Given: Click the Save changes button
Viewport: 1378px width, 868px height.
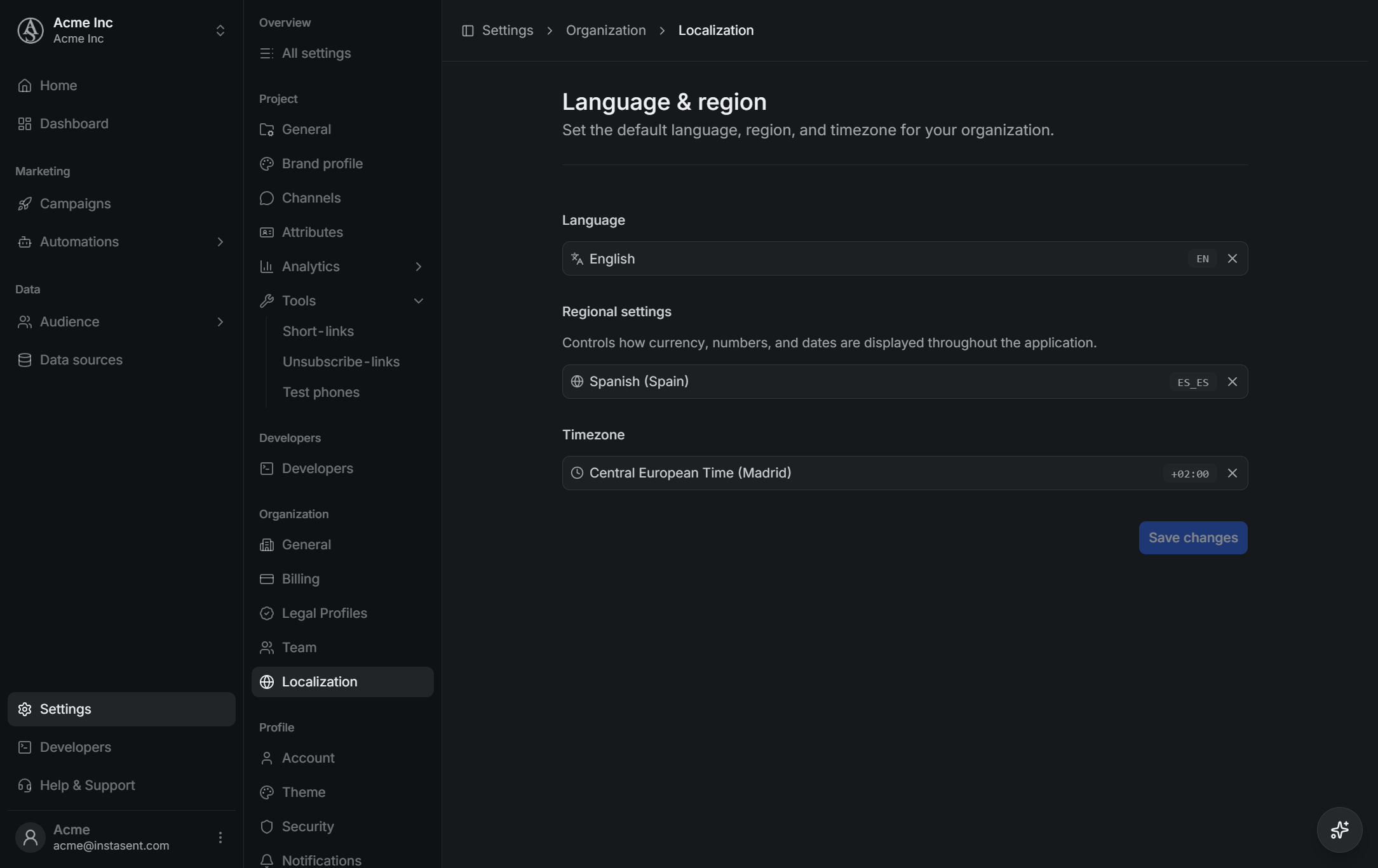Looking at the screenshot, I should tap(1192, 538).
